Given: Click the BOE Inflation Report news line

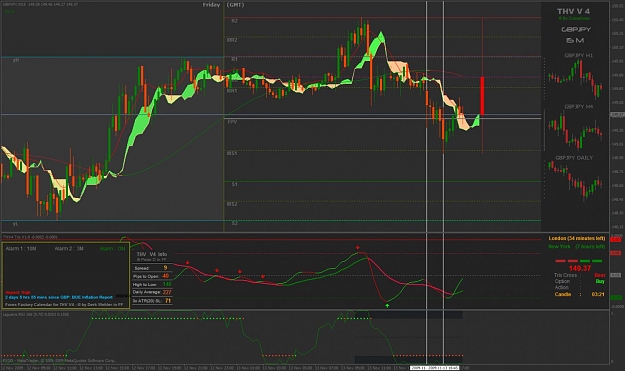Looking at the screenshot, I should pos(59,297).
